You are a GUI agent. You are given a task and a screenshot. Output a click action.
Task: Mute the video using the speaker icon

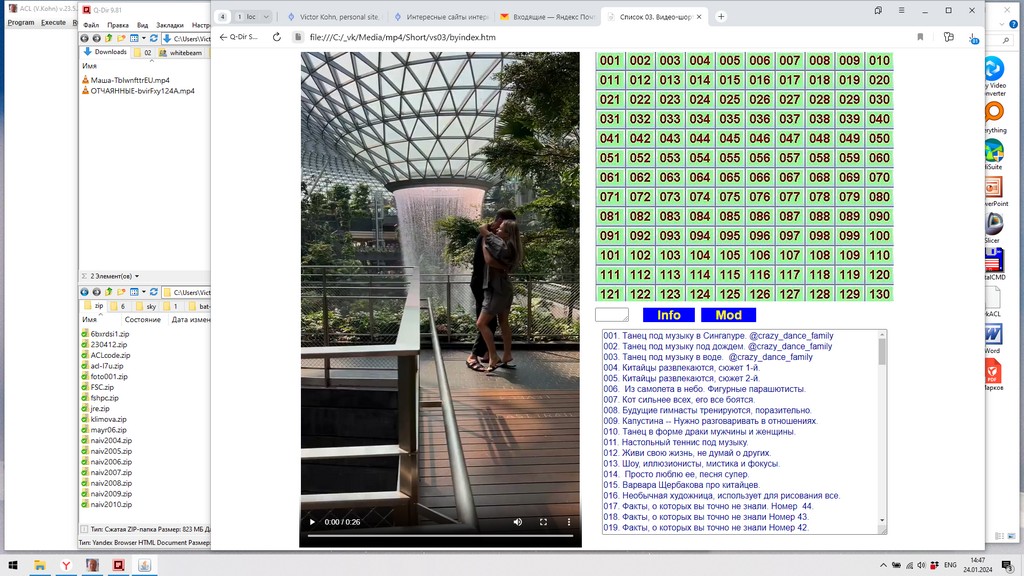pos(518,522)
